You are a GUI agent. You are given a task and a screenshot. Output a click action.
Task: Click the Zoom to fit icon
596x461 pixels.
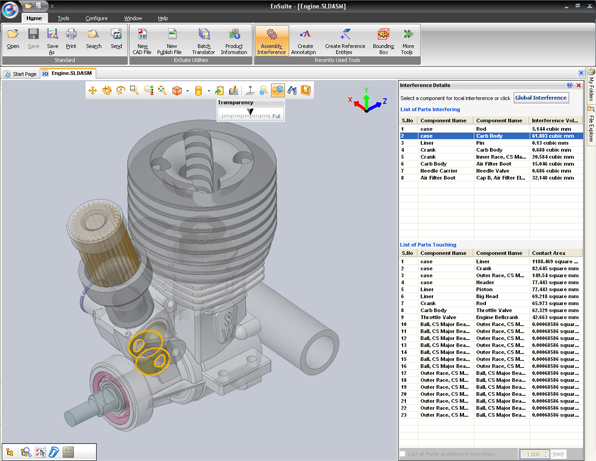click(163, 90)
